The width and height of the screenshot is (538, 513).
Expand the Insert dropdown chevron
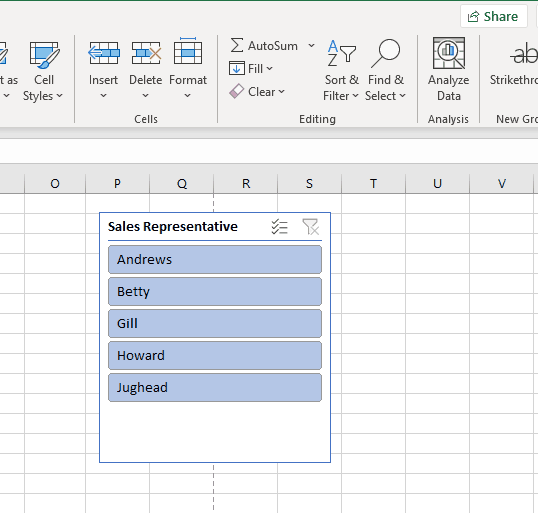(x=104, y=96)
